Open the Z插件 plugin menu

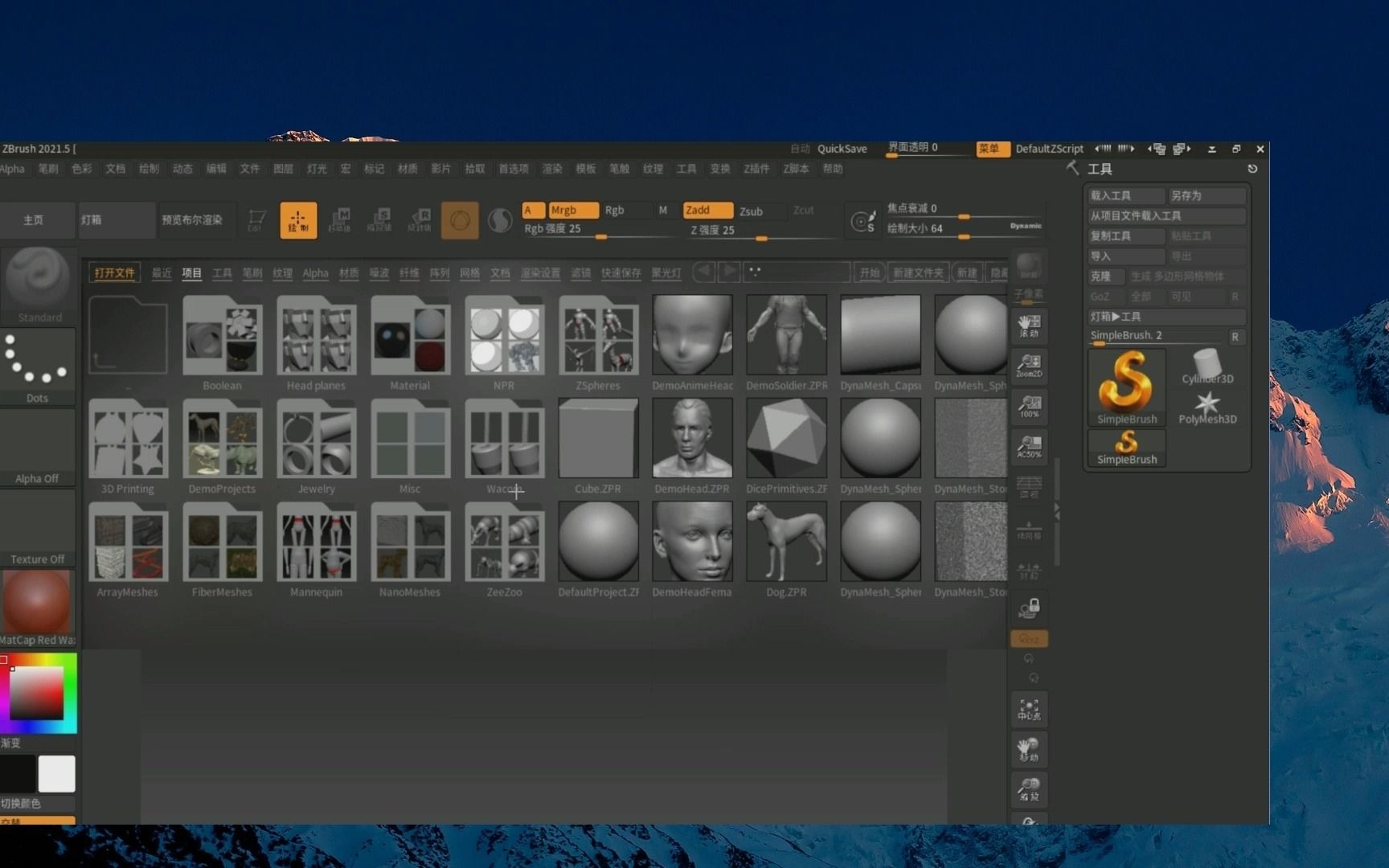click(756, 169)
